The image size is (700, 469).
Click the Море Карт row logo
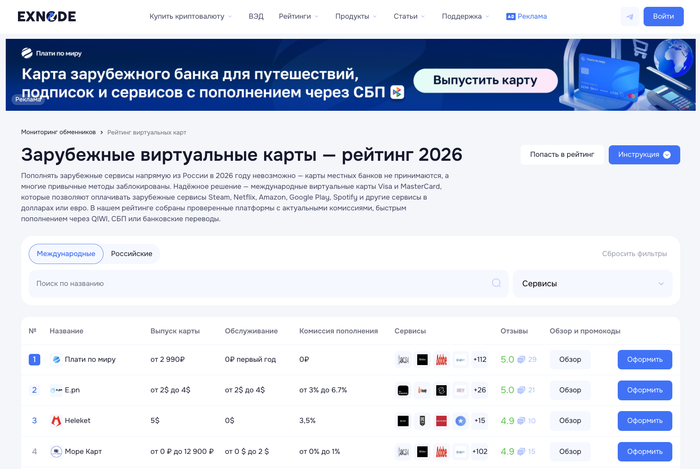56,452
